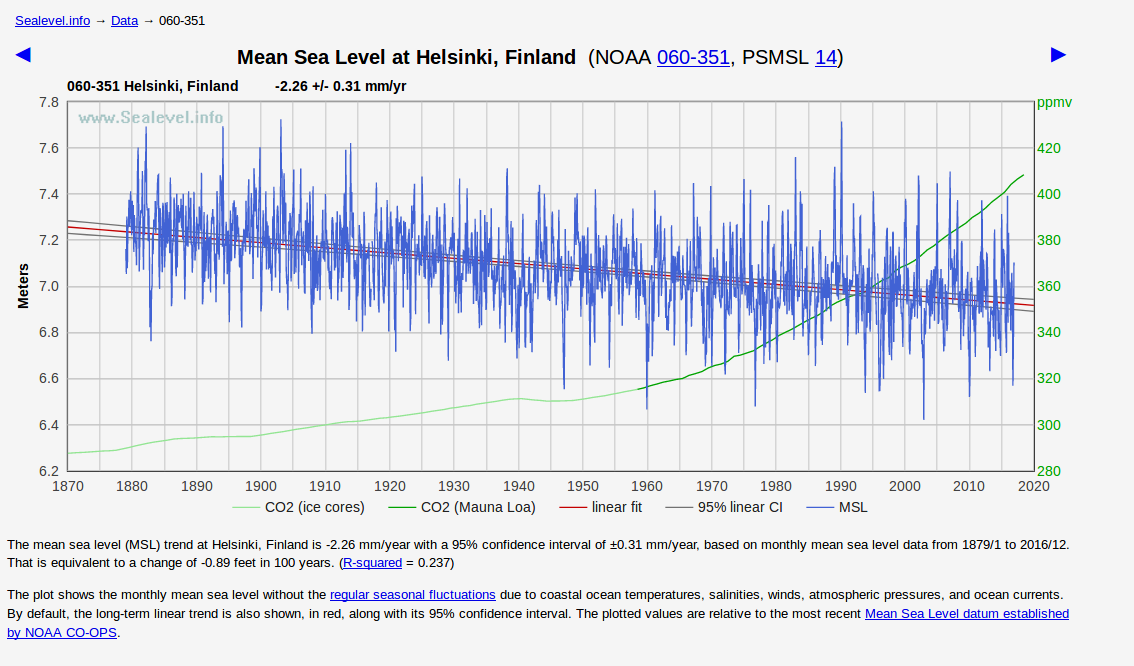Open the Sealevel.info breadcrumb link
Screen dimensions: 1134x666
52,20
